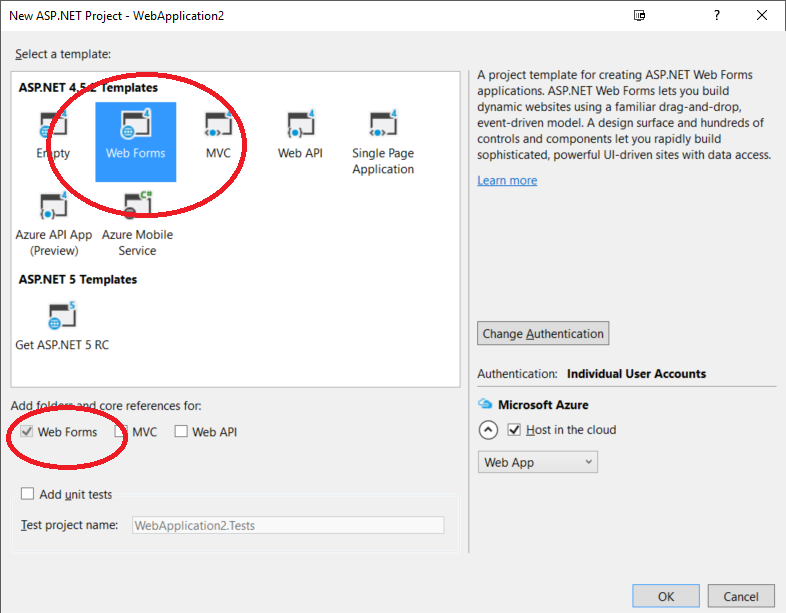Image resolution: width=786 pixels, height=613 pixels.
Task: Open the feedback icon in title bar
Action: [639, 16]
